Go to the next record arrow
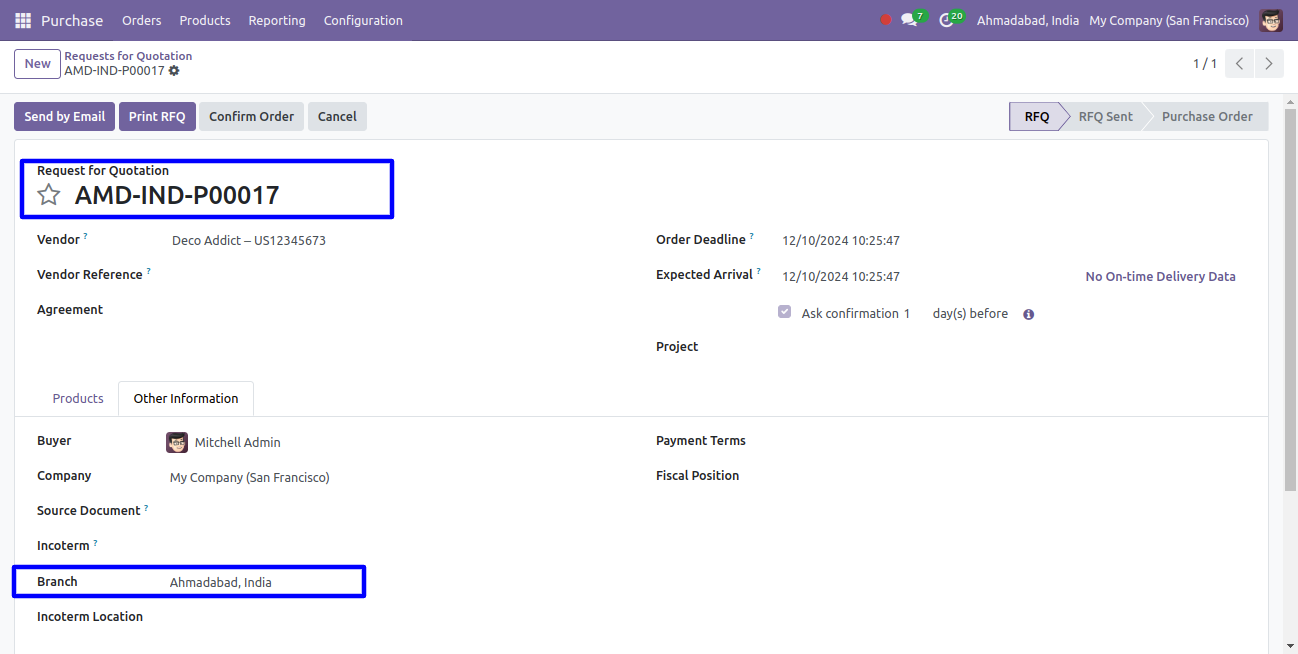Viewport: 1298px width, 654px height. coord(1269,64)
